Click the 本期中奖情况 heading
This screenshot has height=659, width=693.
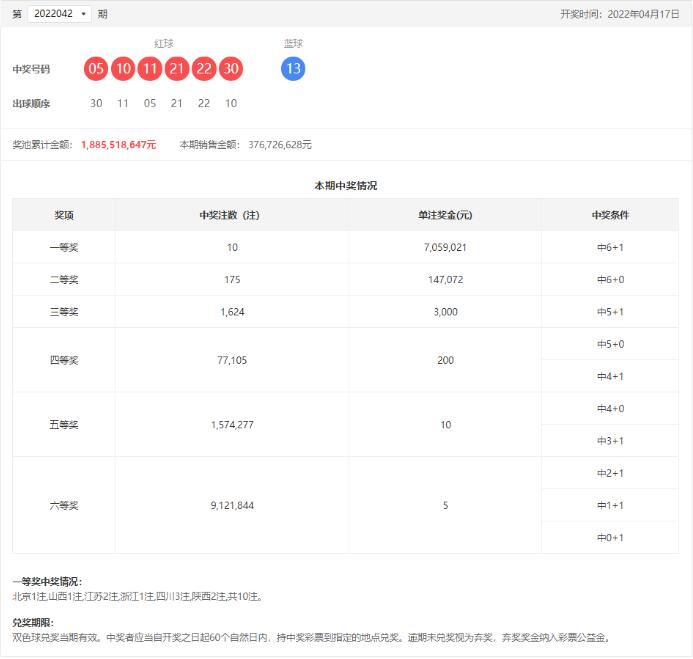click(346, 186)
